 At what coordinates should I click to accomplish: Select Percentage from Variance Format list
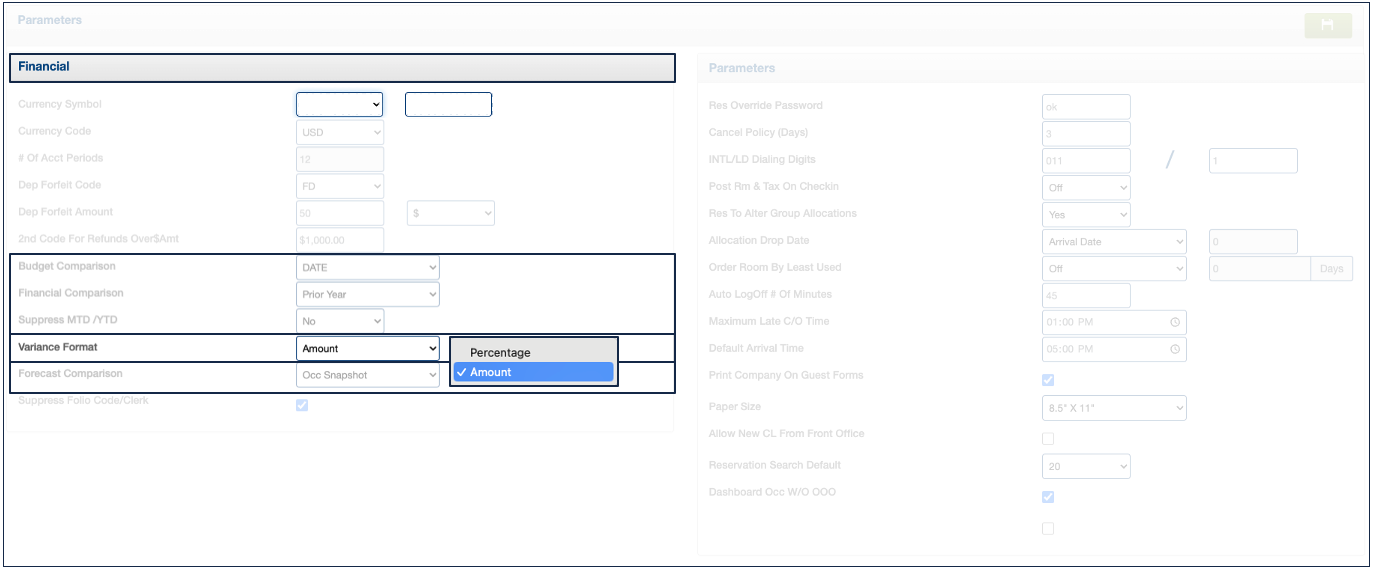pyautogui.click(x=500, y=353)
